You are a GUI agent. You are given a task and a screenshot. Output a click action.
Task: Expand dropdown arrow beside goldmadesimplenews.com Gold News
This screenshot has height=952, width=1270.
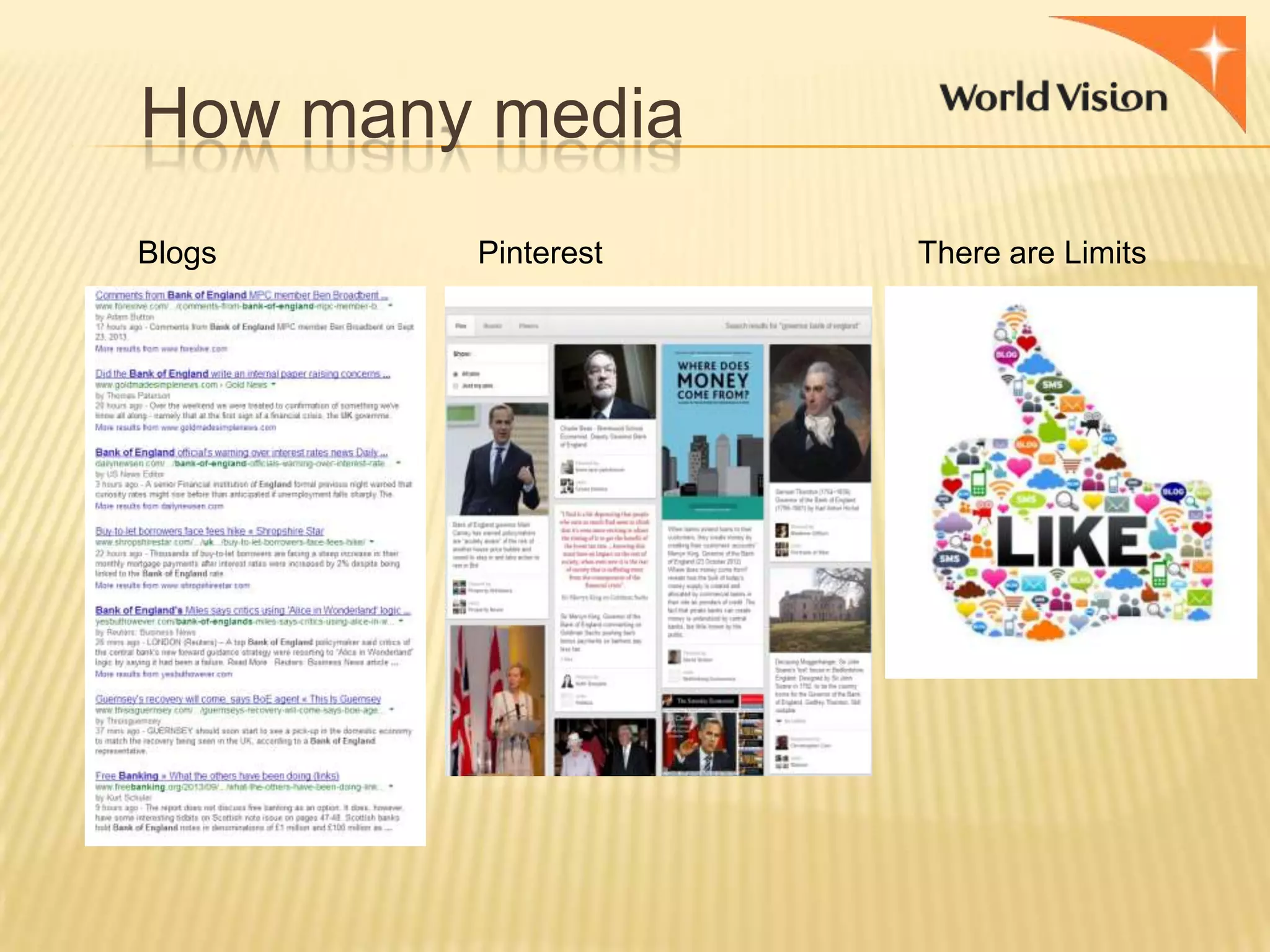pyautogui.click(x=273, y=384)
